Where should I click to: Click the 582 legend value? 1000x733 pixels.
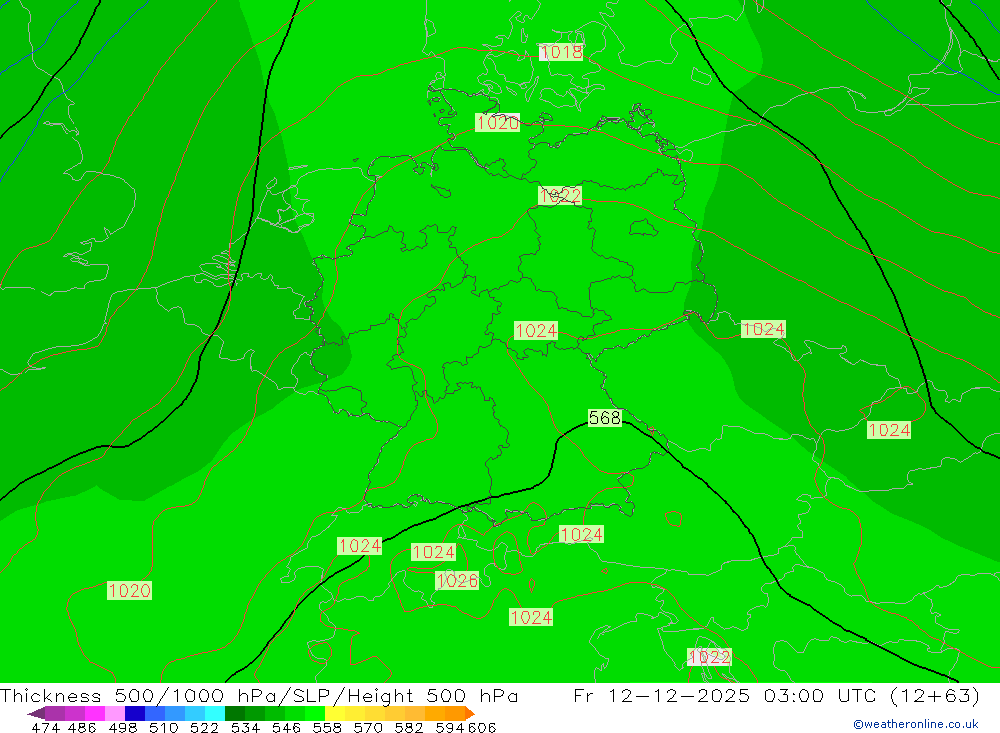coord(408,727)
